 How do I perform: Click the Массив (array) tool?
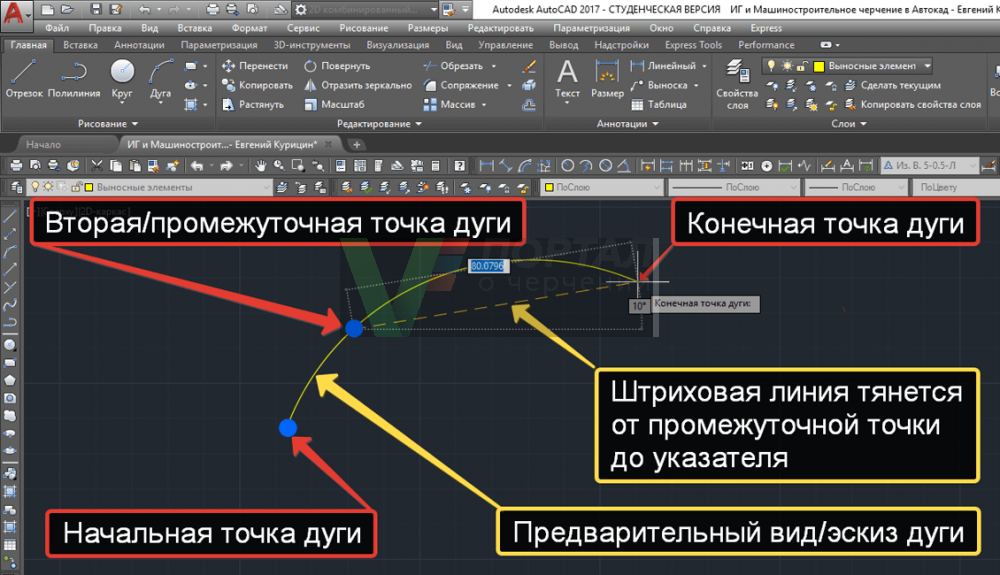[450, 105]
